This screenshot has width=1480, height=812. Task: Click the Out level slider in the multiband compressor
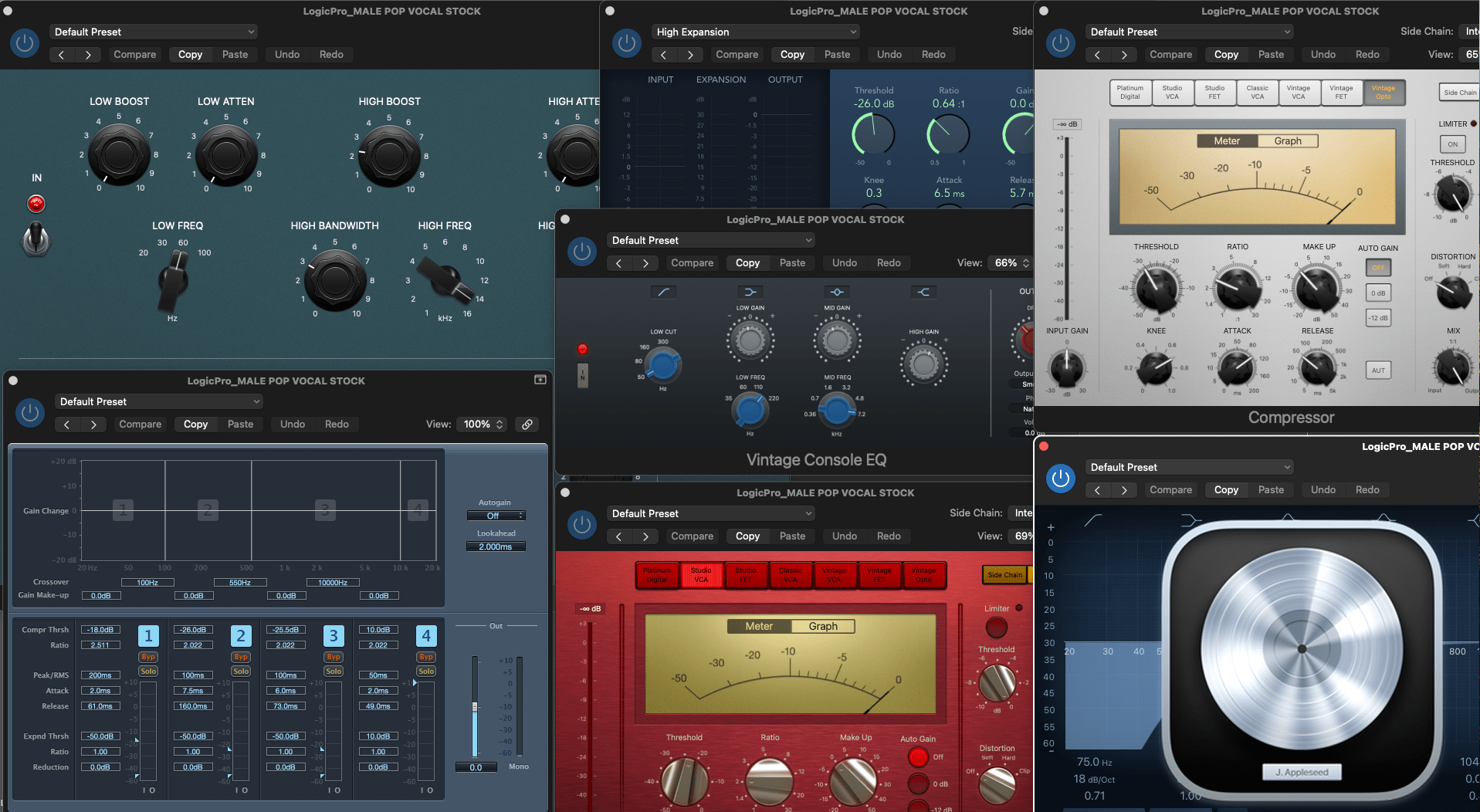475,706
